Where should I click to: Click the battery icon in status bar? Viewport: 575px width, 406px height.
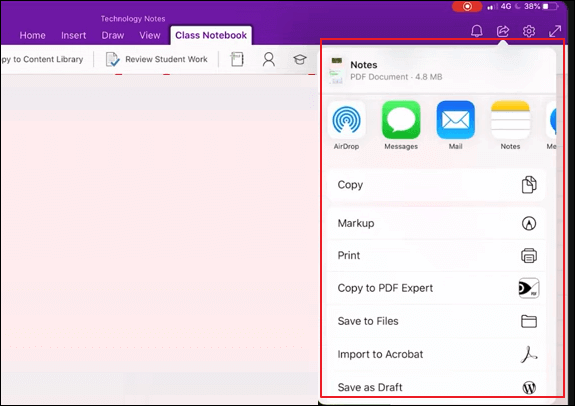[550, 6]
